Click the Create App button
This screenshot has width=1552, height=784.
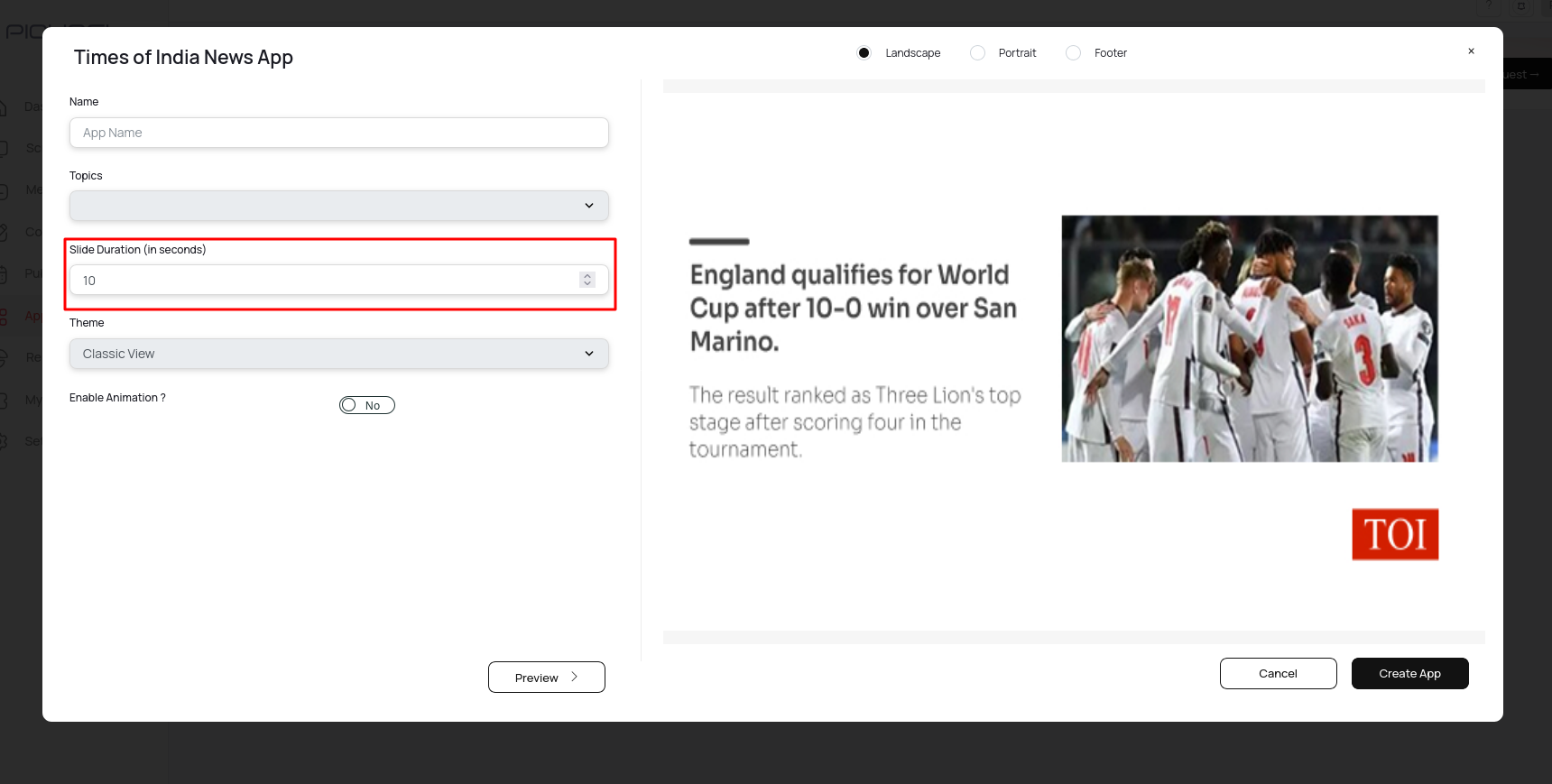pos(1409,674)
